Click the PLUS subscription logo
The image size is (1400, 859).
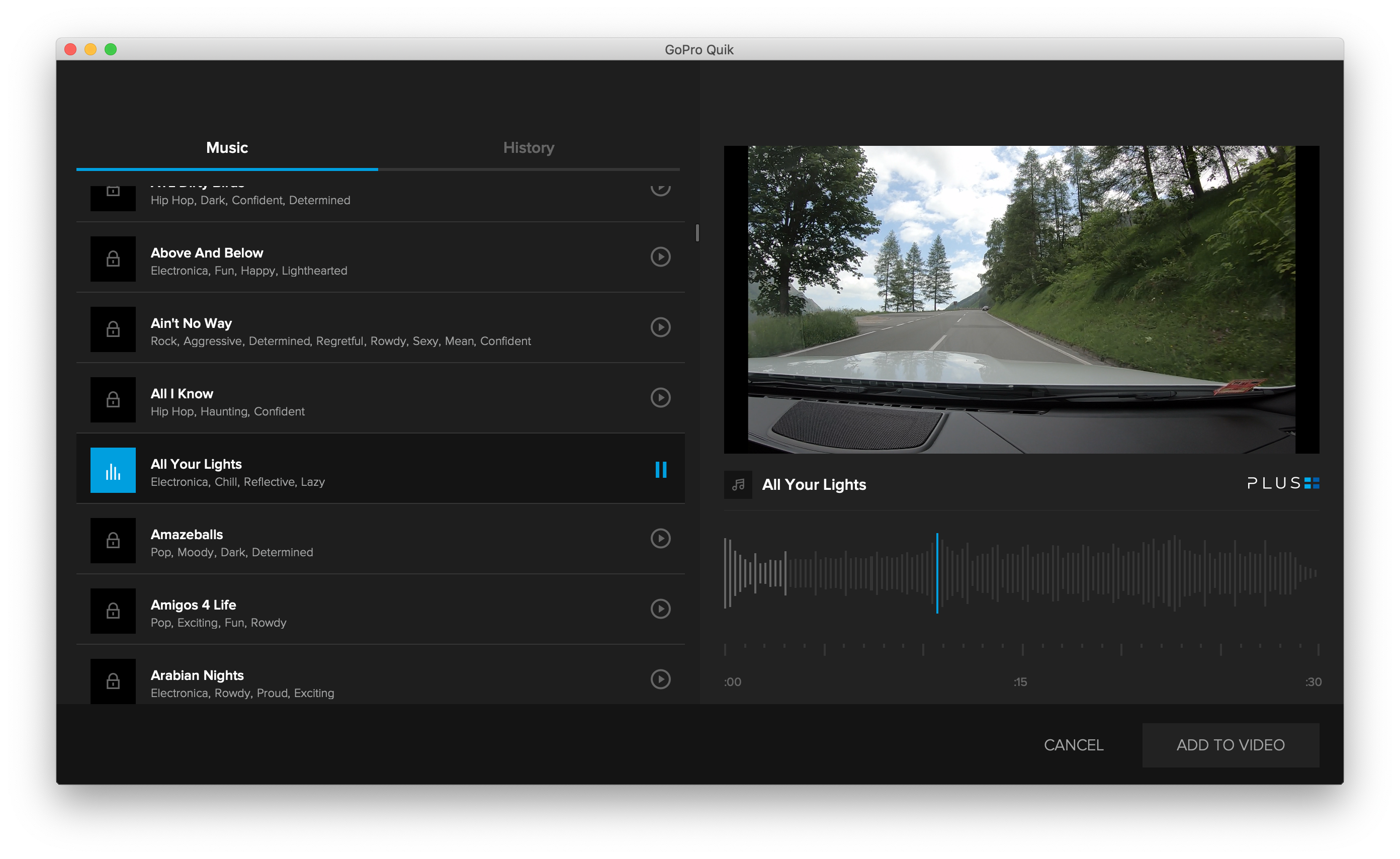(1282, 483)
